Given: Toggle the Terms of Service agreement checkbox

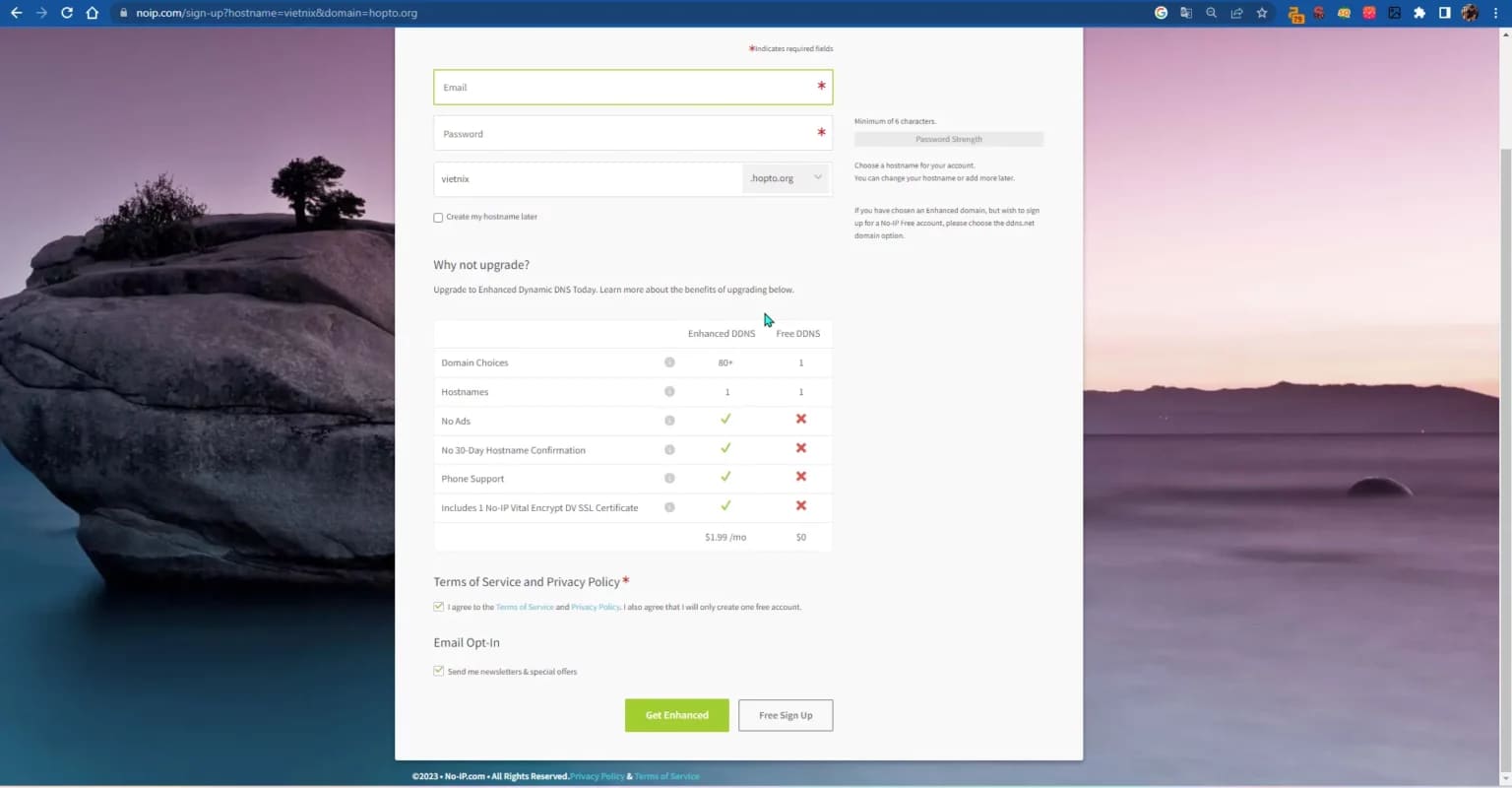Looking at the screenshot, I should click(x=439, y=607).
